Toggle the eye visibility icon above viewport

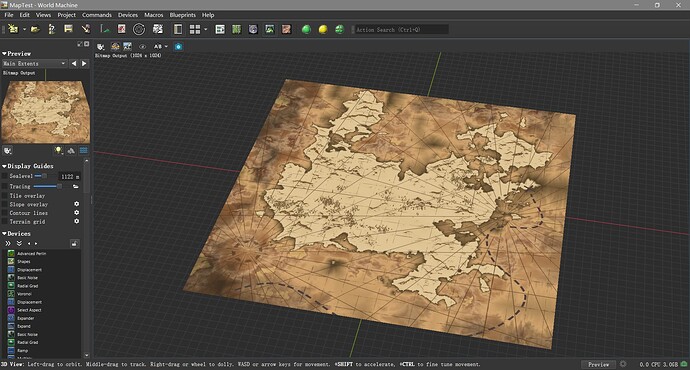coord(143,47)
